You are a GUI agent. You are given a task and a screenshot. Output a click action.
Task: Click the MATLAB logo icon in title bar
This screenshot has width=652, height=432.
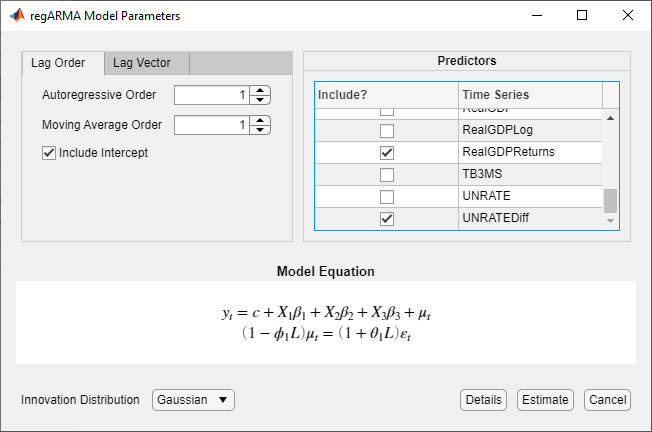tap(18, 16)
